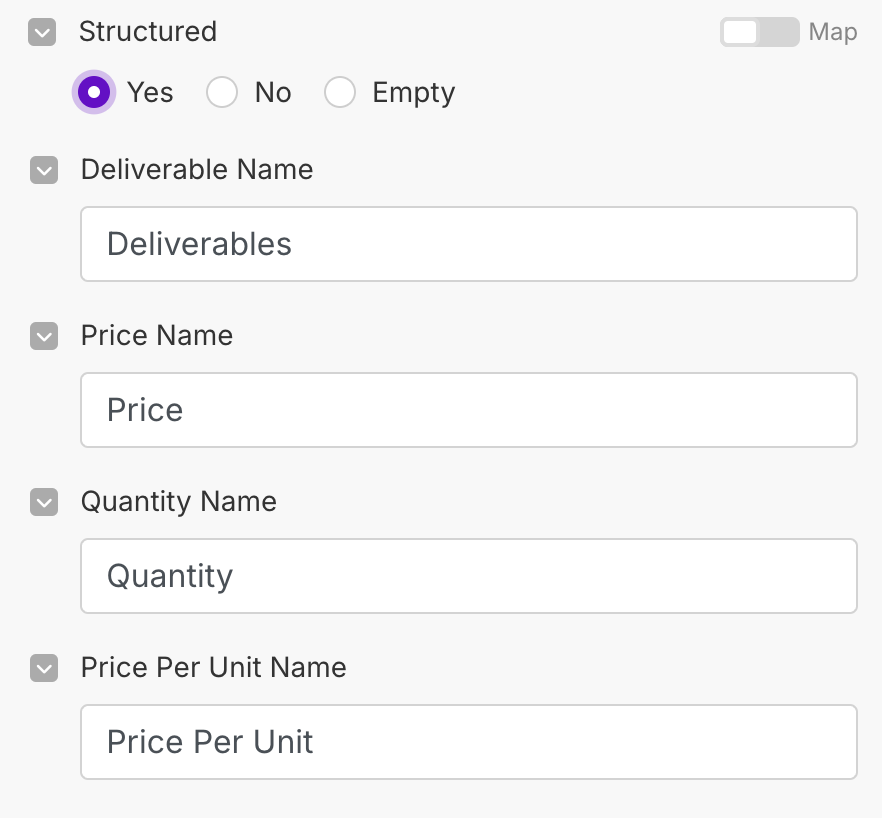Click the Price Per Unit input field
This screenshot has height=818, width=882.
[469, 741]
